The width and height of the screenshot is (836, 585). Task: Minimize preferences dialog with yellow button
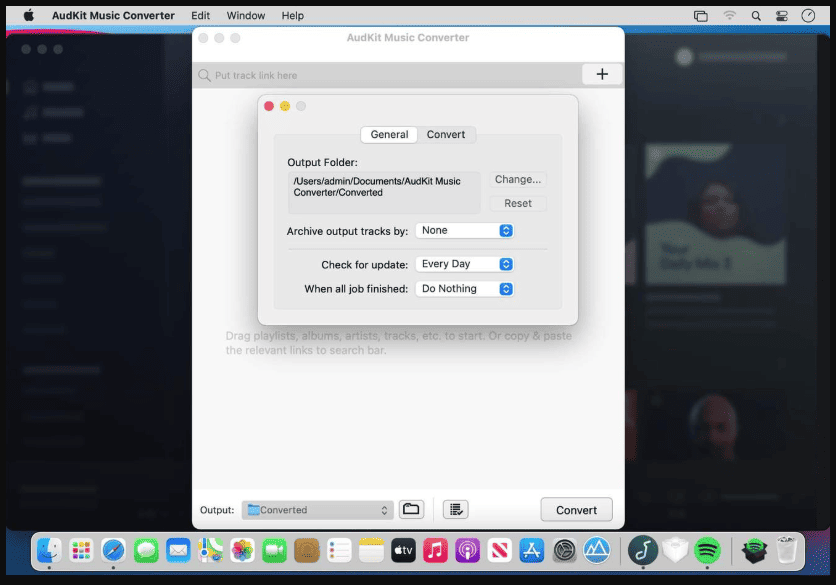click(x=285, y=106)
